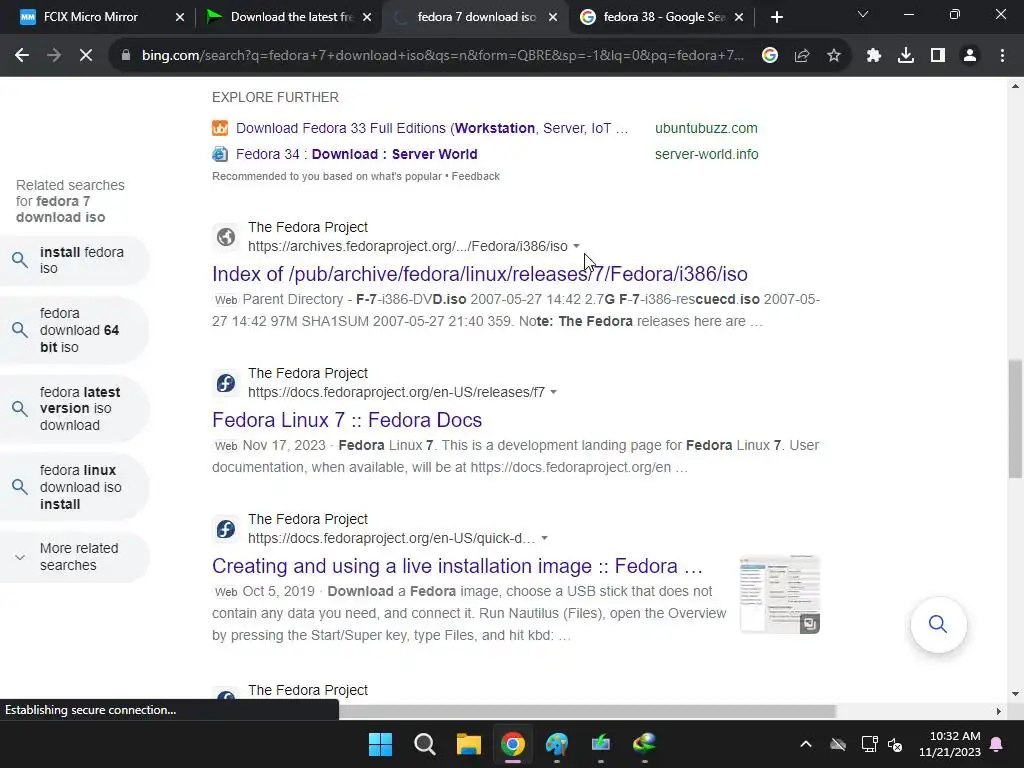Click the Chrome icon in the taskbar

(x=513, y=744)
